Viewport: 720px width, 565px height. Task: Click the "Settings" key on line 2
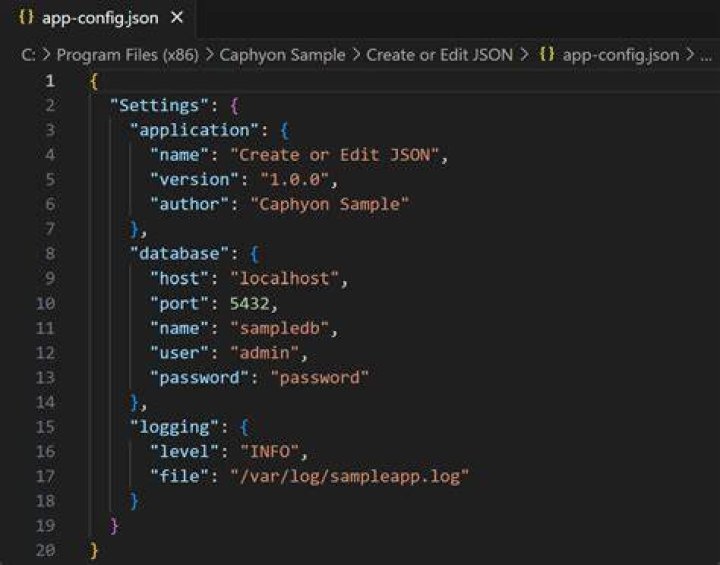pyautogui.click(x=159, y=106)
